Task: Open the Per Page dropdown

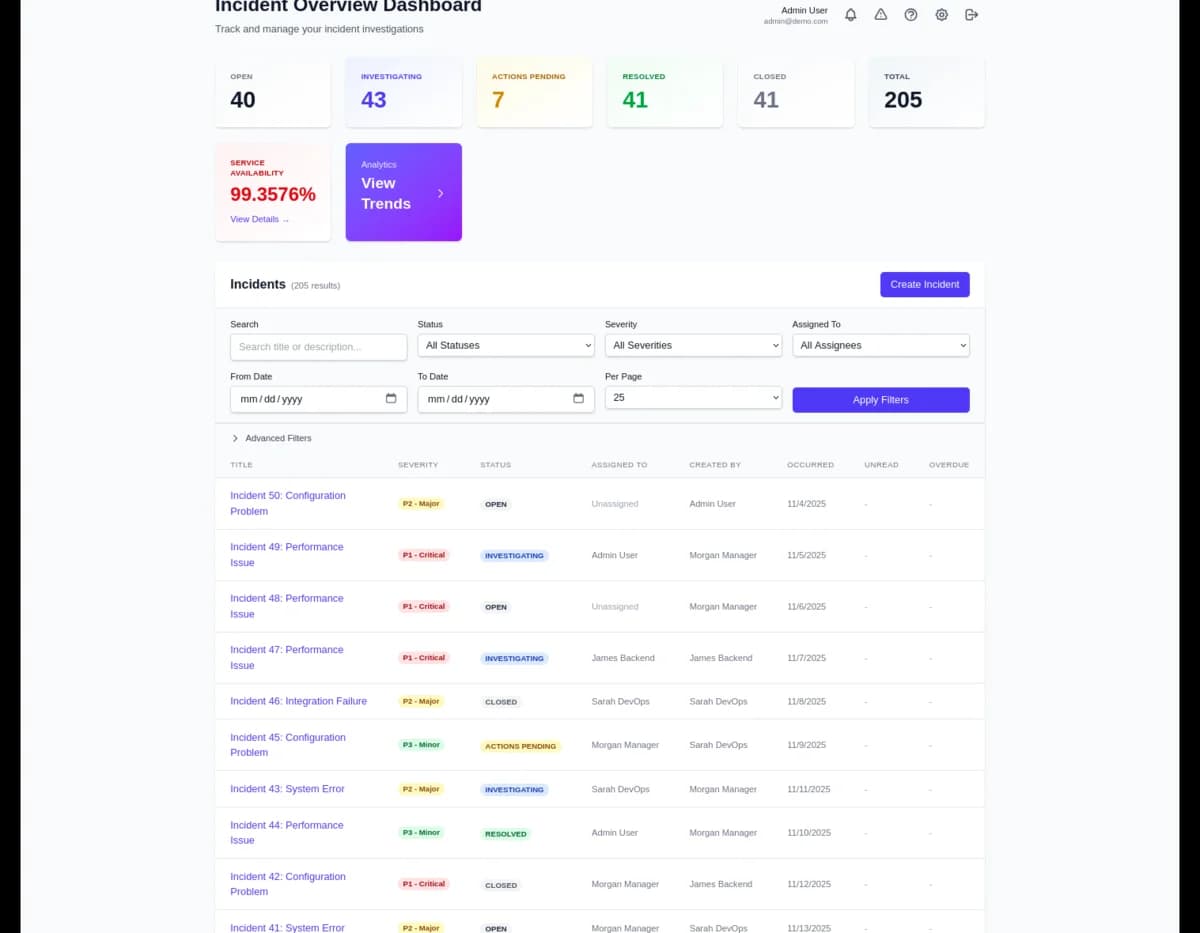Action: click(693, 397)
